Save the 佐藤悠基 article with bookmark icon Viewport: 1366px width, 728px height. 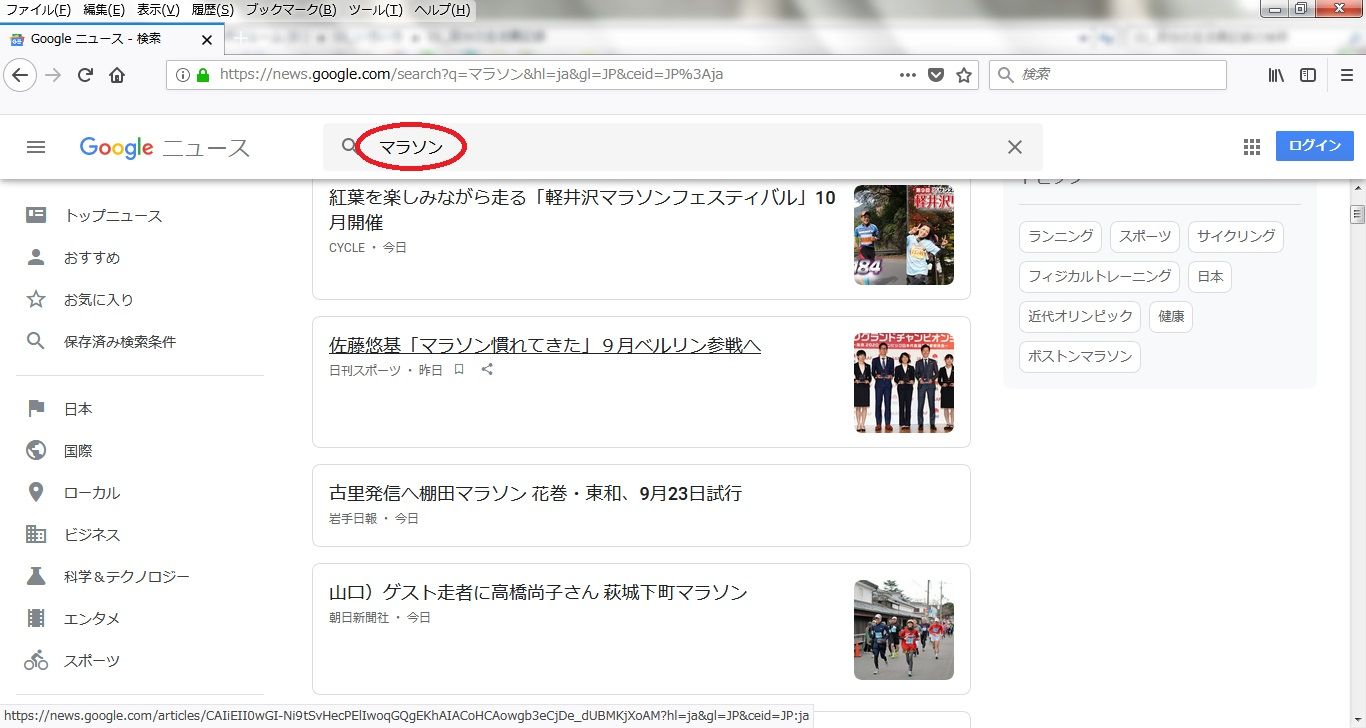[x=459, y=370]
